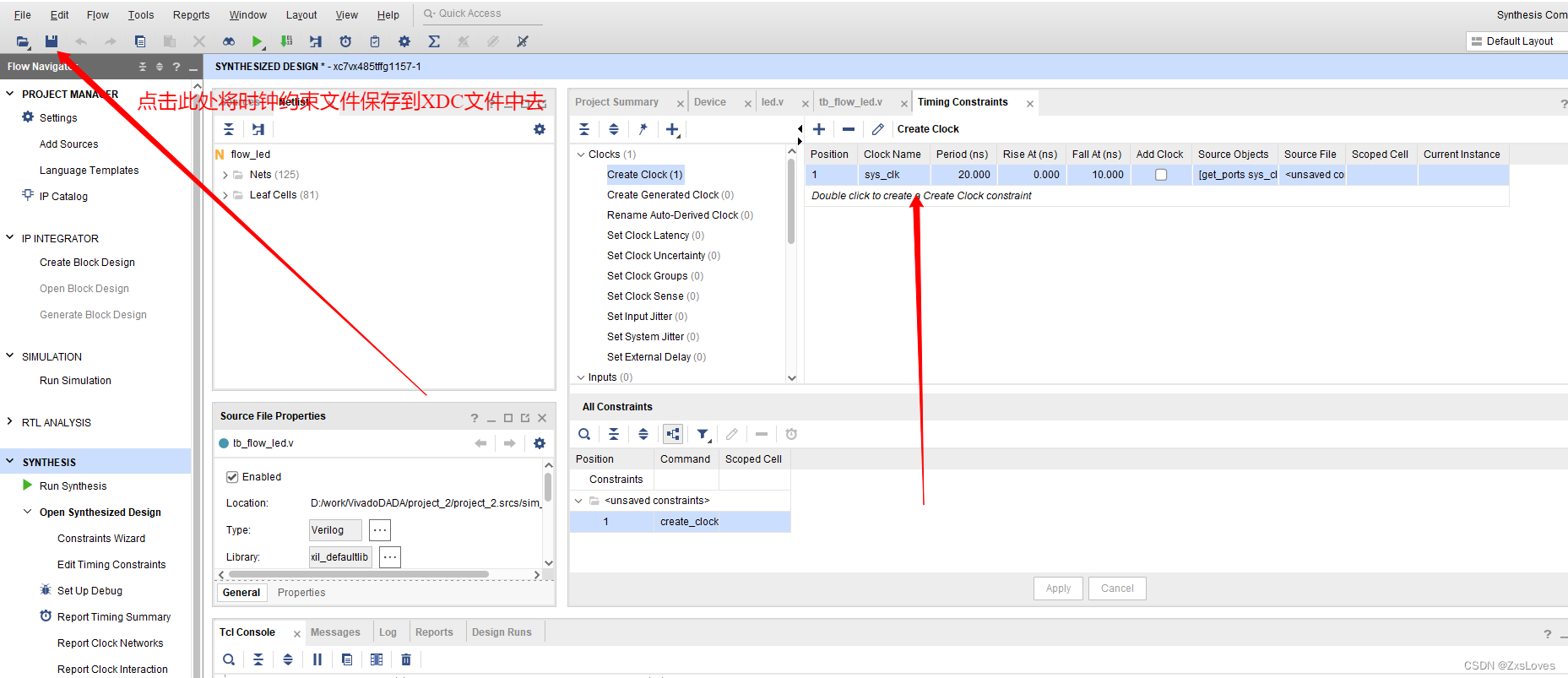
Task: Open the Default Layout dropdown
Action: pyautogui.click(x=1516, y=41)
